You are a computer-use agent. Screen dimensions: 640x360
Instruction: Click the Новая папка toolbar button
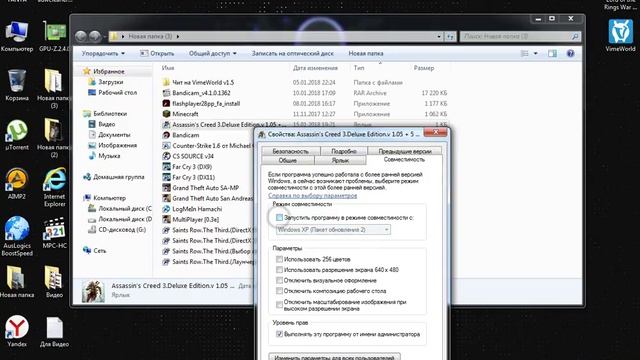[x=366, y=53]
